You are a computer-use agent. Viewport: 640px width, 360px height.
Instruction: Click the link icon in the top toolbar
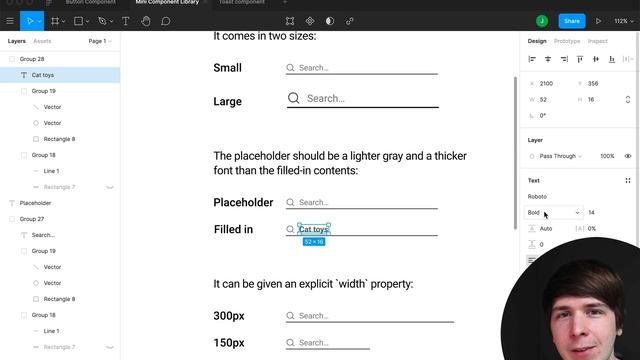[x=350, y=21]
